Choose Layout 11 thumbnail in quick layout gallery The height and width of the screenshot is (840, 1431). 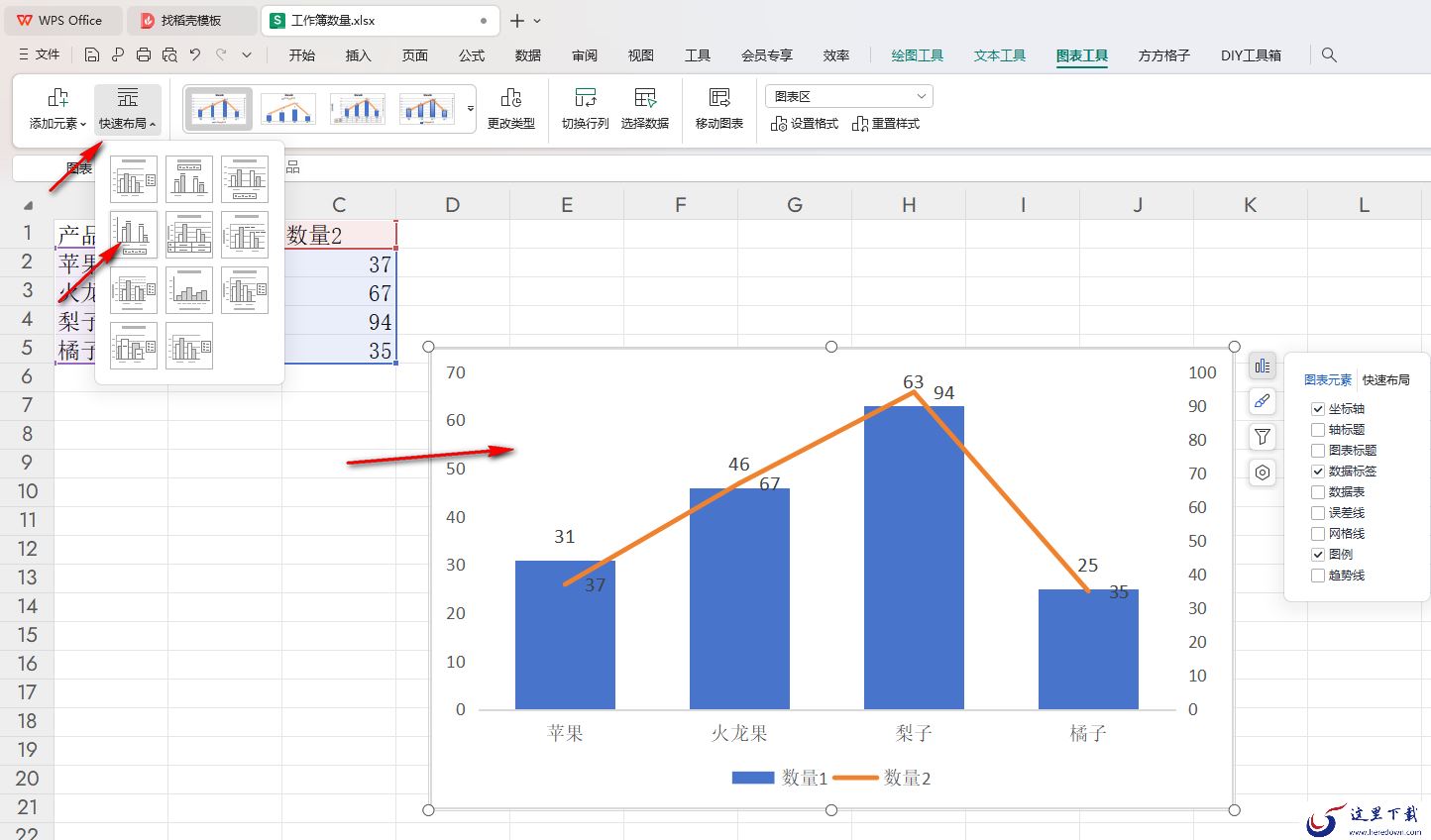point(189,346)
